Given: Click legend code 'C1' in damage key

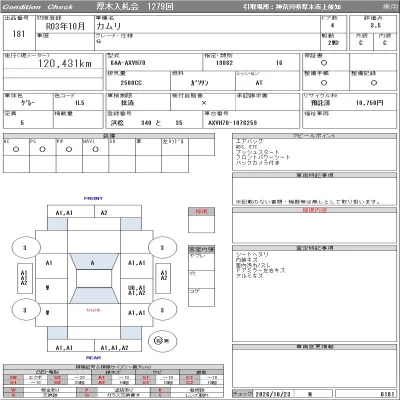Looking at the screenshot, I should pyautogui.click(x=189, y=378).
